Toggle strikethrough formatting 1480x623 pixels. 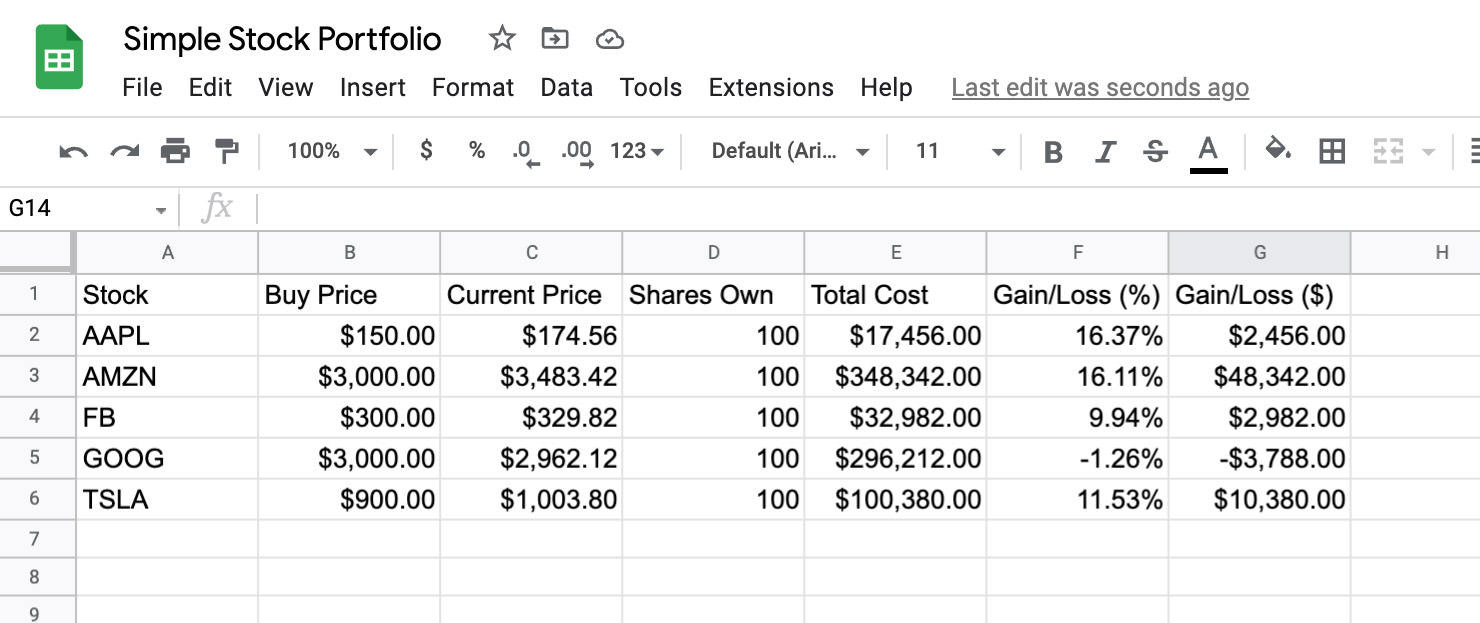[x=1155, y=152]
